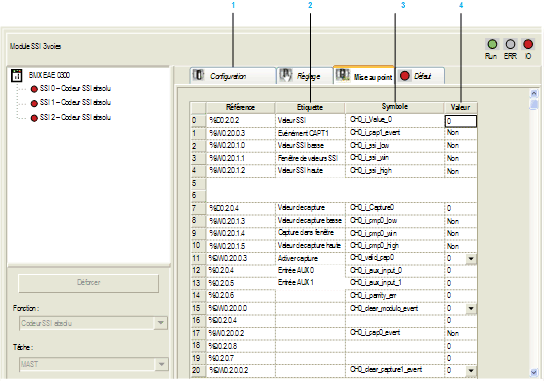Click the Référence column header
The image size is (544, 382).
pyautogui.click(x=240, y=107)
